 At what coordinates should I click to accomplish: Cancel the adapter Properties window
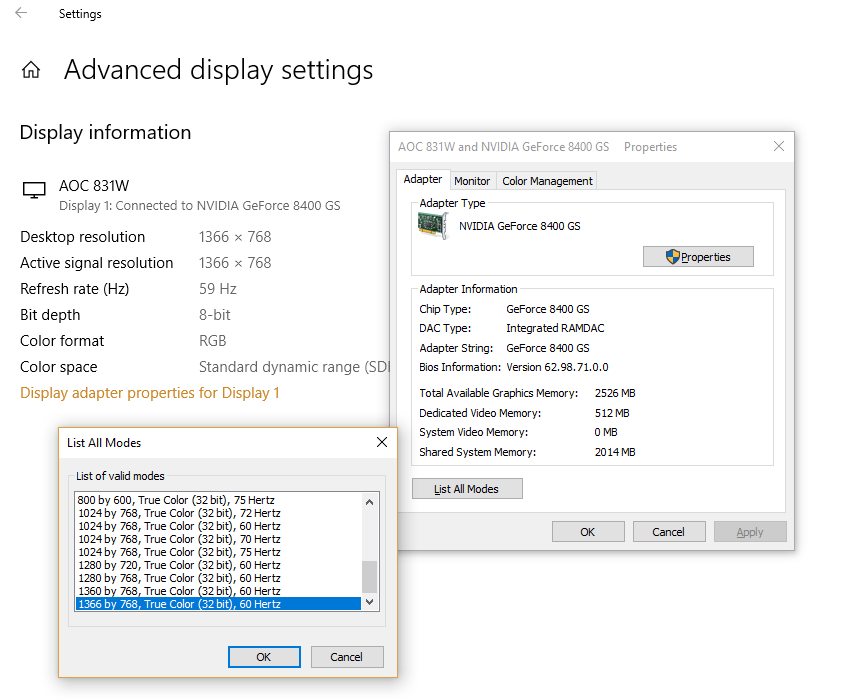pyautogui.click(x=669, y=532)
